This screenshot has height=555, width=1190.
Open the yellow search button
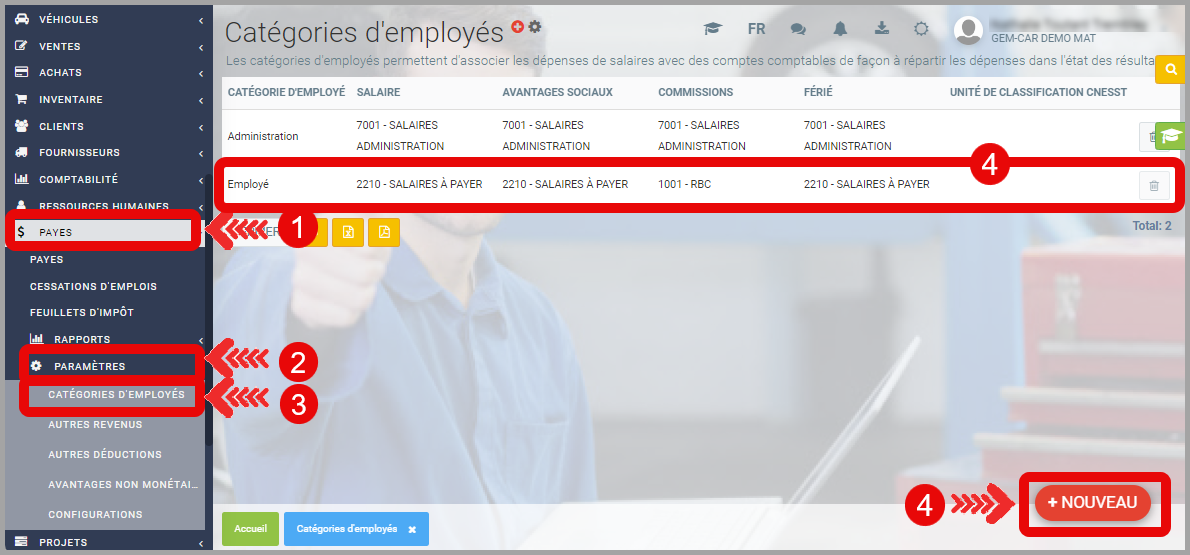1169,70
